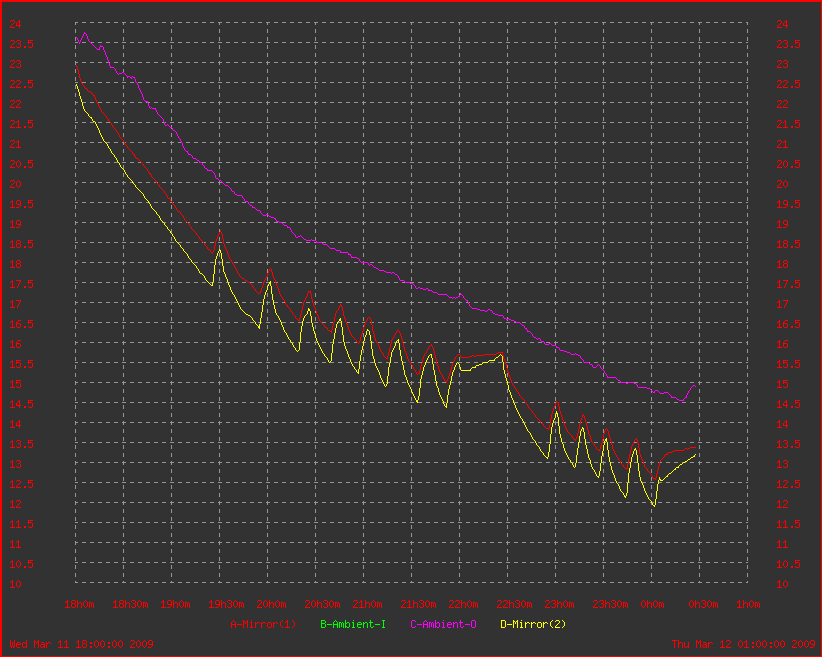
Task: Click the 1h0m x-axis label
Action: [x=748, y=604]
